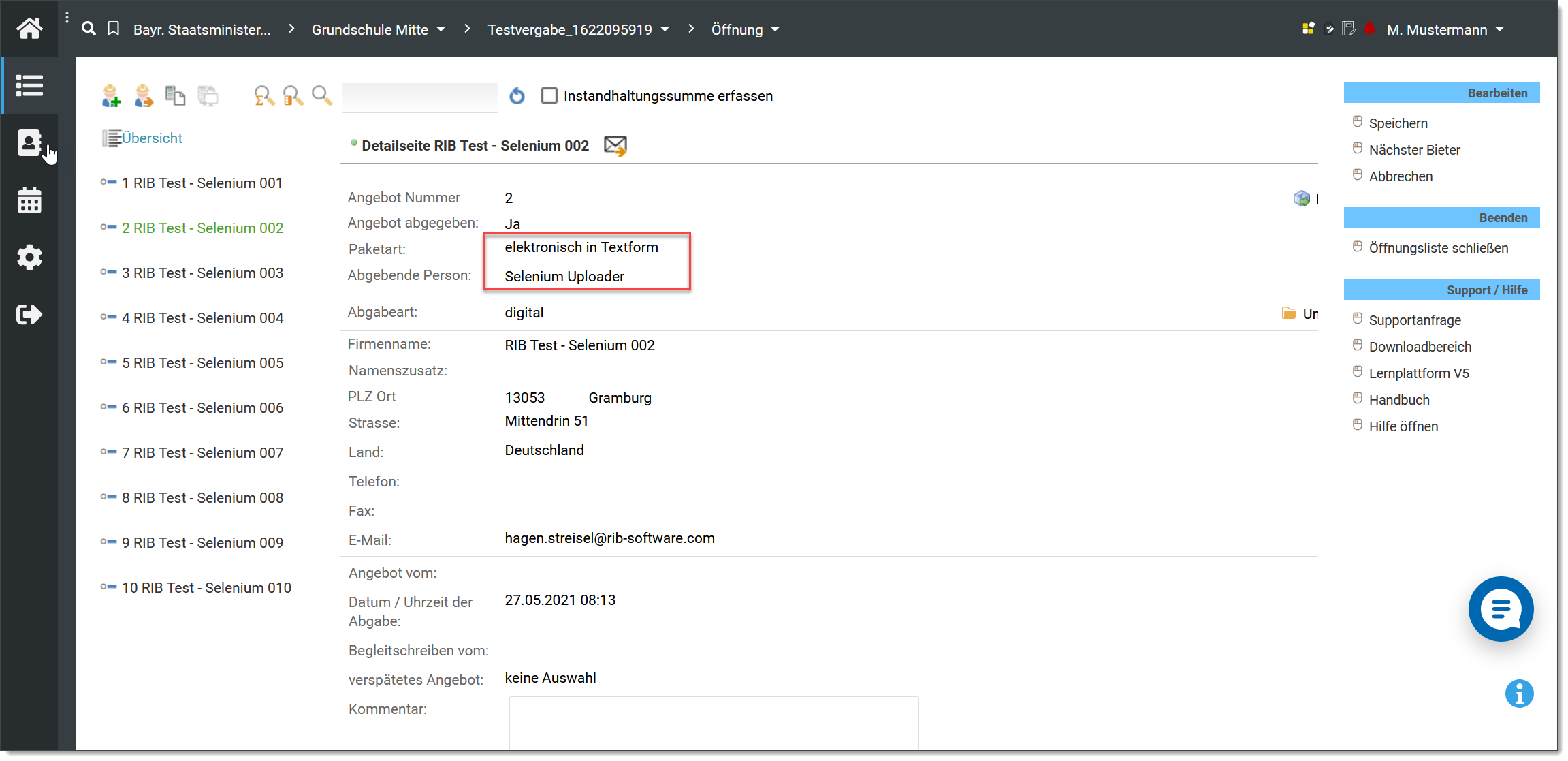
Task: Add a new bidder with plus icon
Action: coord(111,96)
